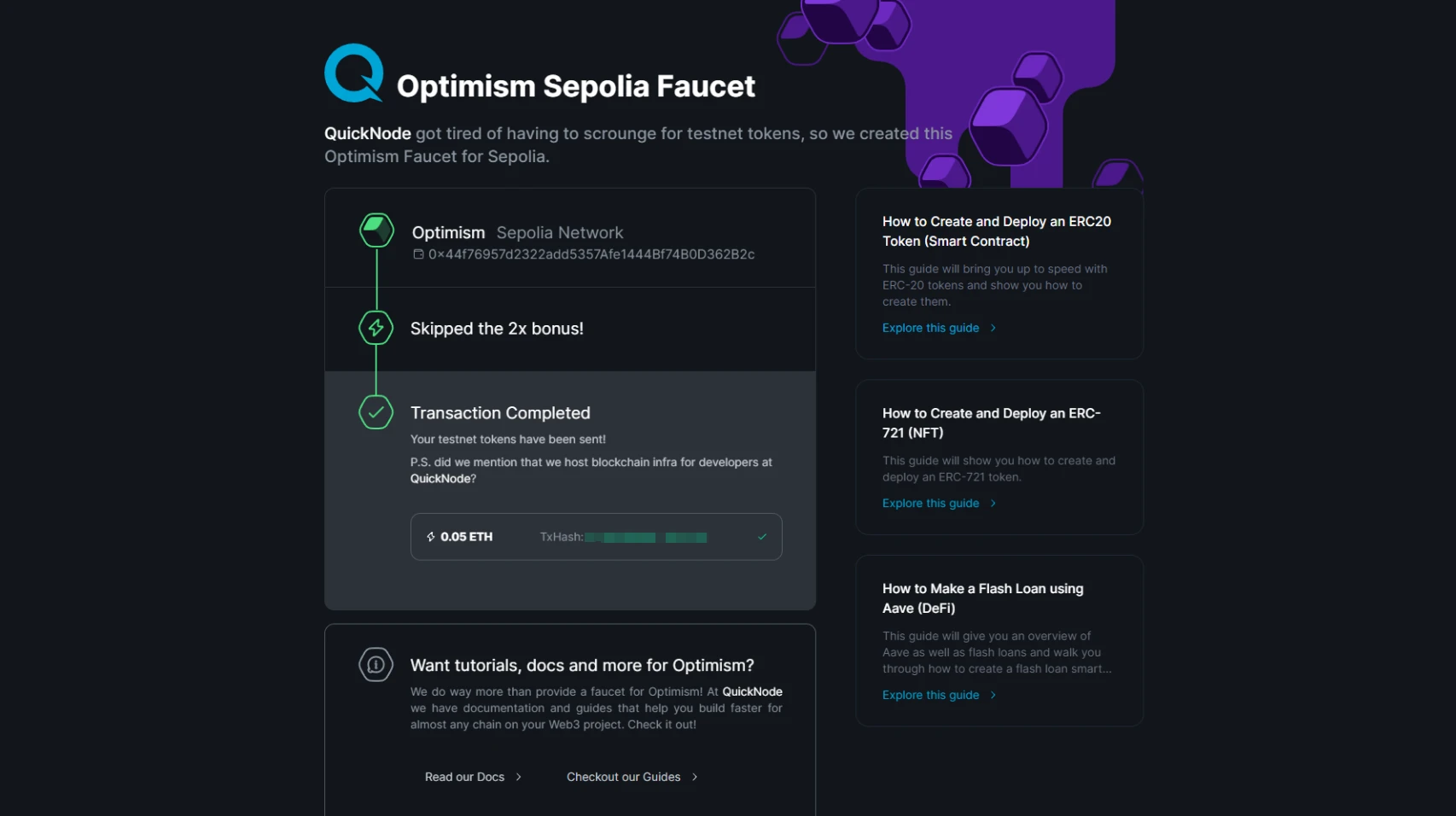
Task: Open the Checkout our Guides link
Action: [624, 777]
